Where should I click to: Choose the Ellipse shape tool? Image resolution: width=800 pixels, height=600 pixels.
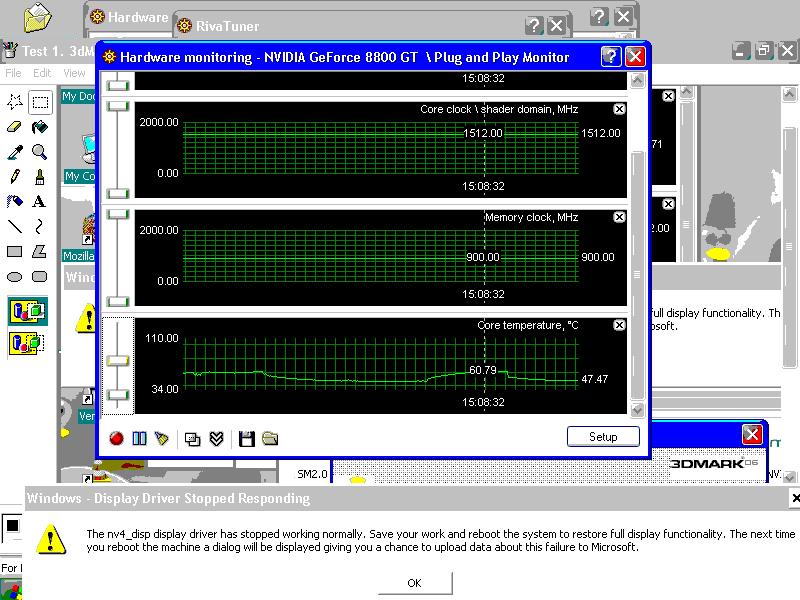(x=15, y=277)
